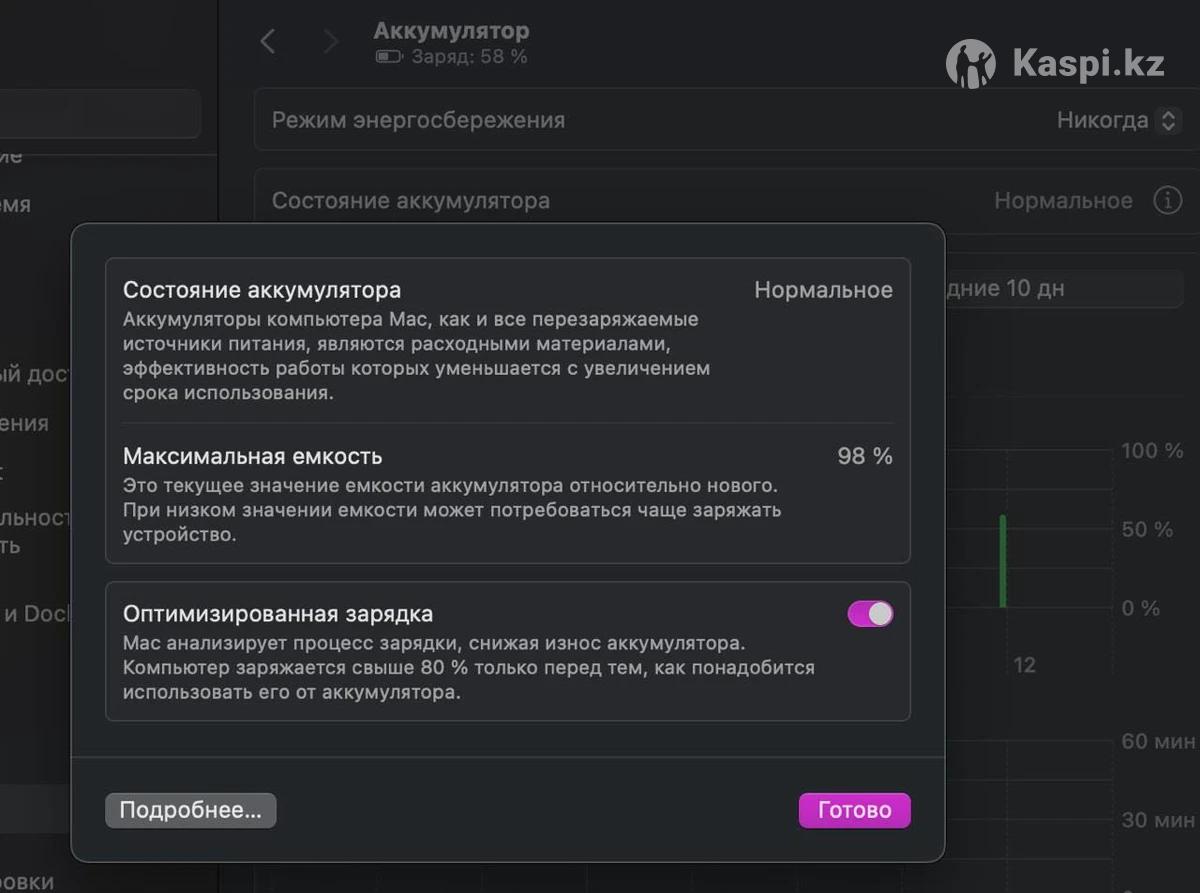1200x893 pixels.
Task: Click the Состояние аккумулятора heading in dialog
Action: (262, 290)
